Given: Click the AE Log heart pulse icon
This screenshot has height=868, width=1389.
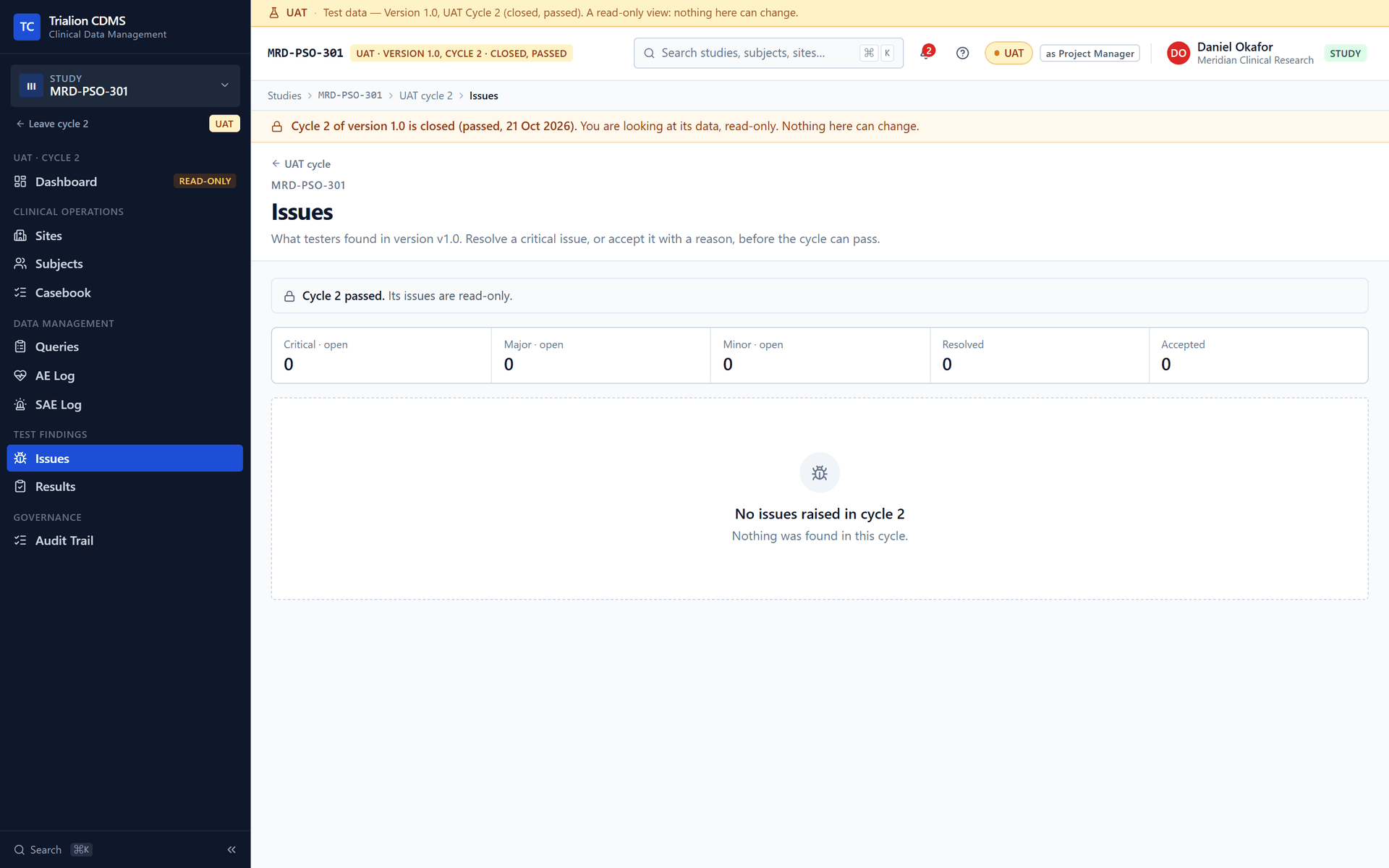Looking at the screenshot, I should (x=20, y=375).
